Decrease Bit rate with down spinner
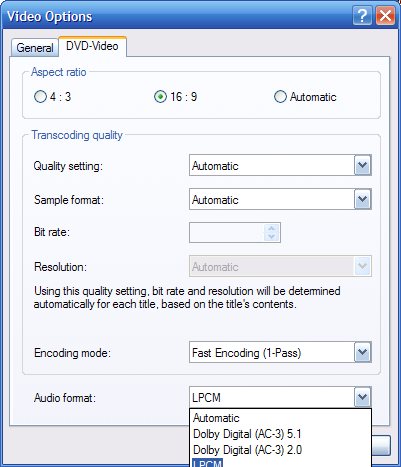 [x=272, y=237]
